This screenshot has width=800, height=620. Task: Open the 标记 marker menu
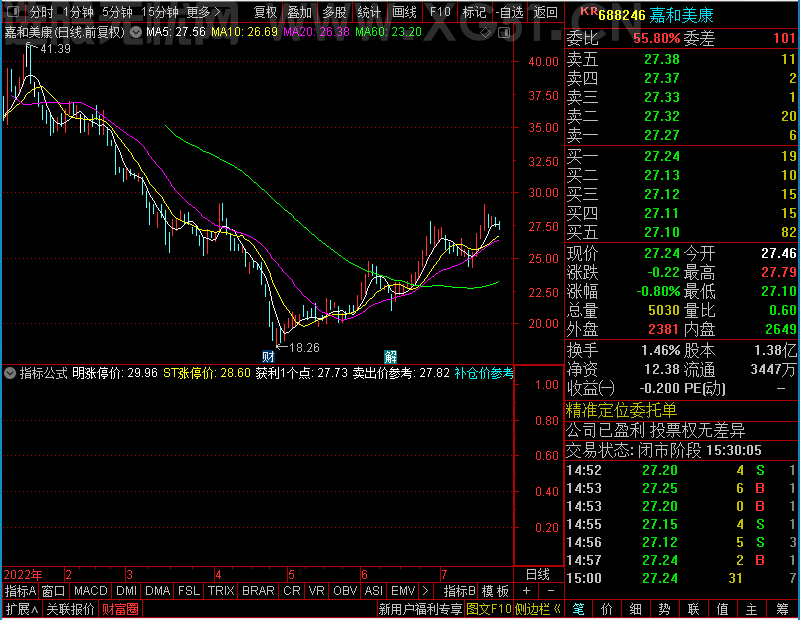[x=474, y=12]
